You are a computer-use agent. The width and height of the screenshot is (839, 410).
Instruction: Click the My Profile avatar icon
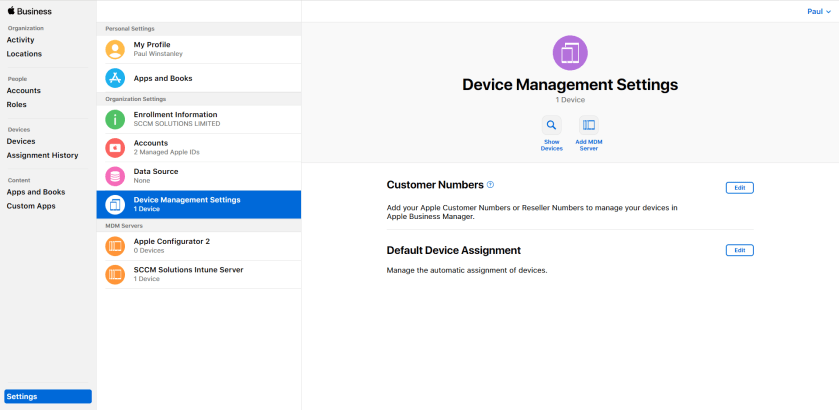point(115,49)
